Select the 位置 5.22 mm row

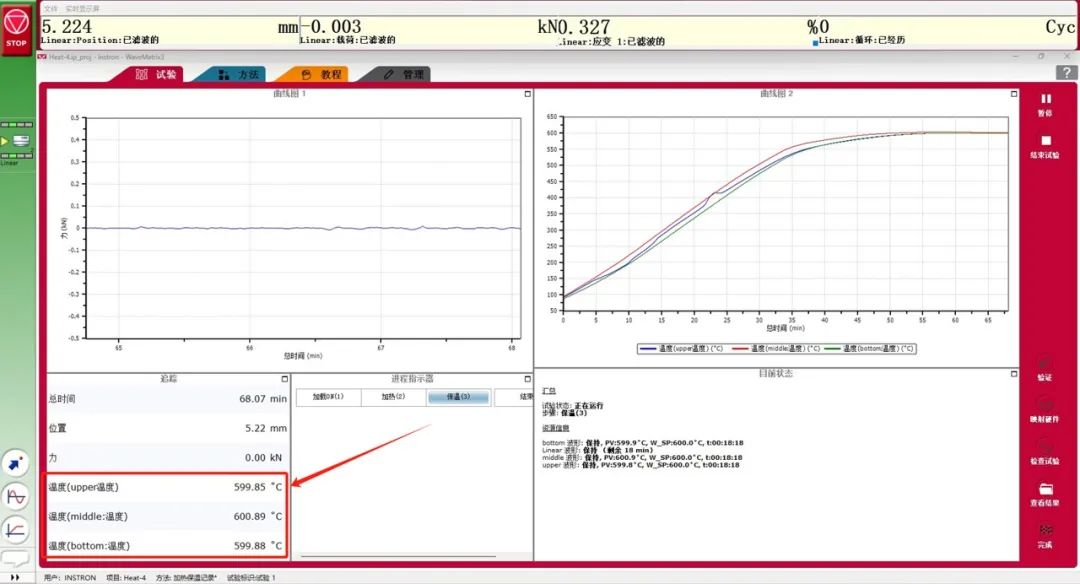click(x=167, y=428)
